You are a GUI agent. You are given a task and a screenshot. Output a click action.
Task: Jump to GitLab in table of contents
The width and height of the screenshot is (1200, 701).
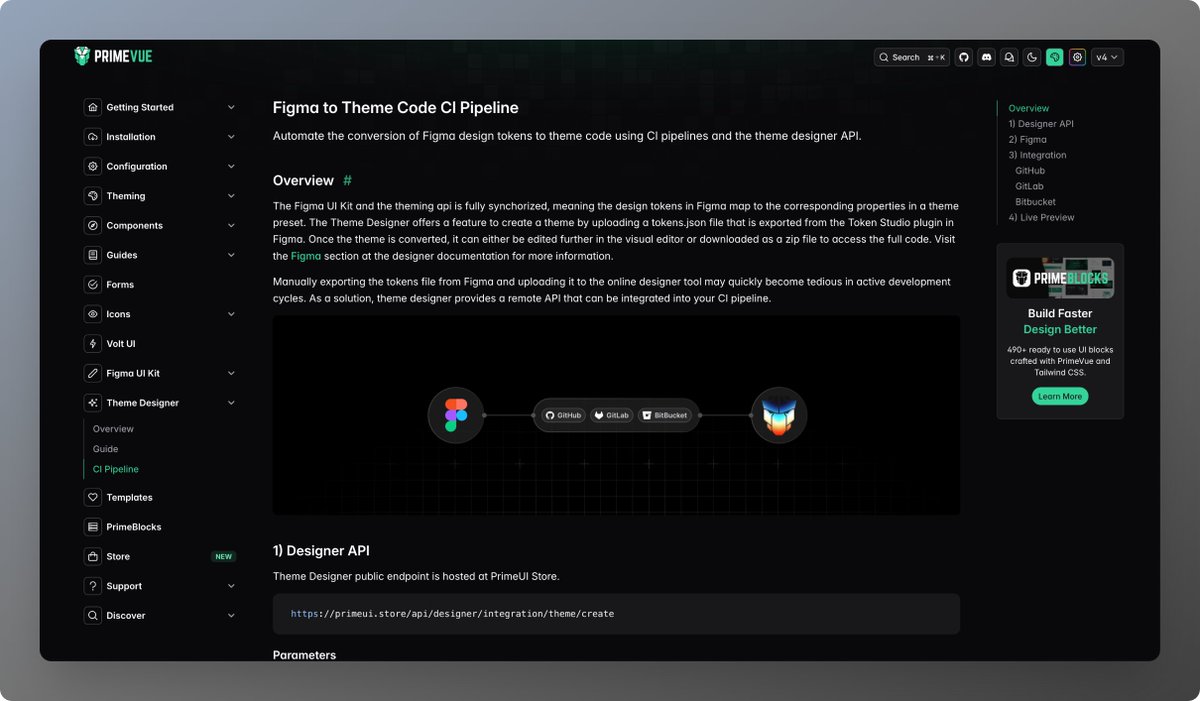point(1029,186)
